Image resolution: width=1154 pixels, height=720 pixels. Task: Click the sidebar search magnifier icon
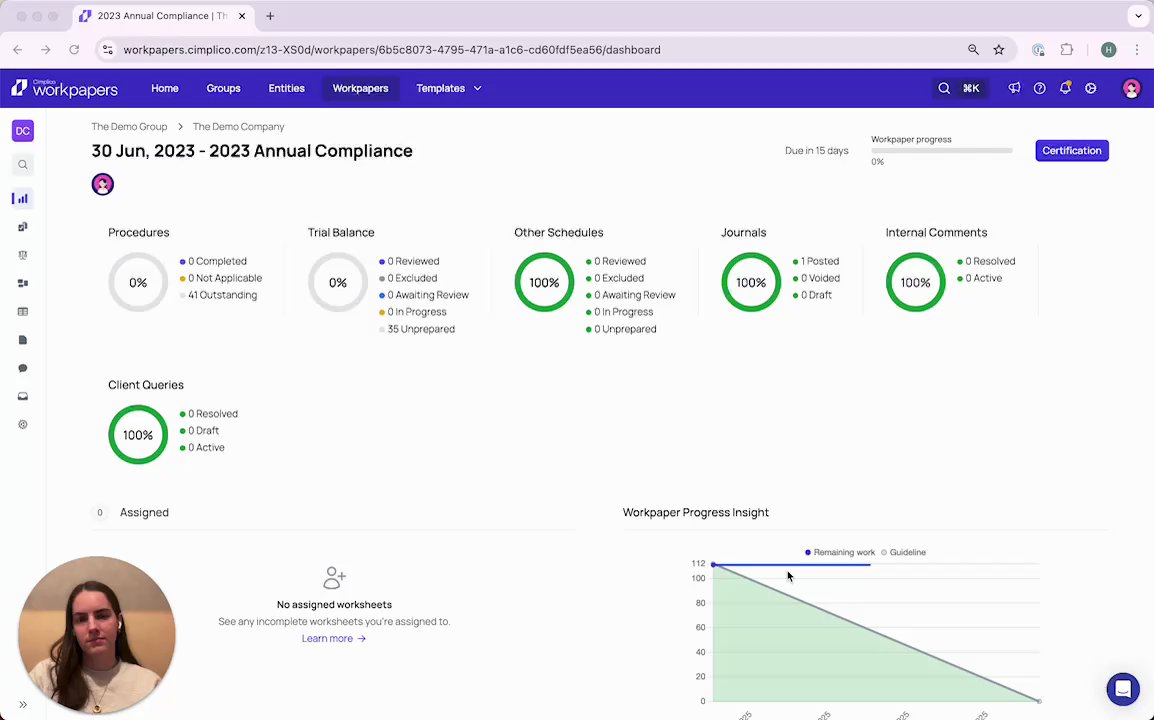point(23,165)
